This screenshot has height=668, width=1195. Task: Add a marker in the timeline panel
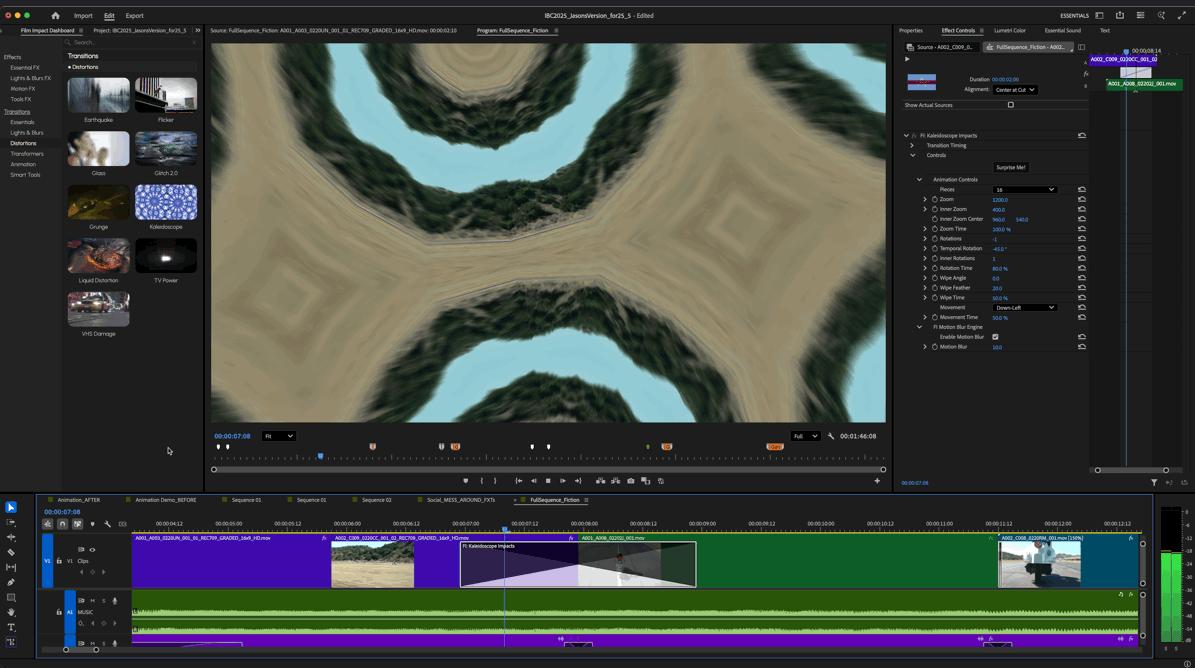(x=92, y=524)
